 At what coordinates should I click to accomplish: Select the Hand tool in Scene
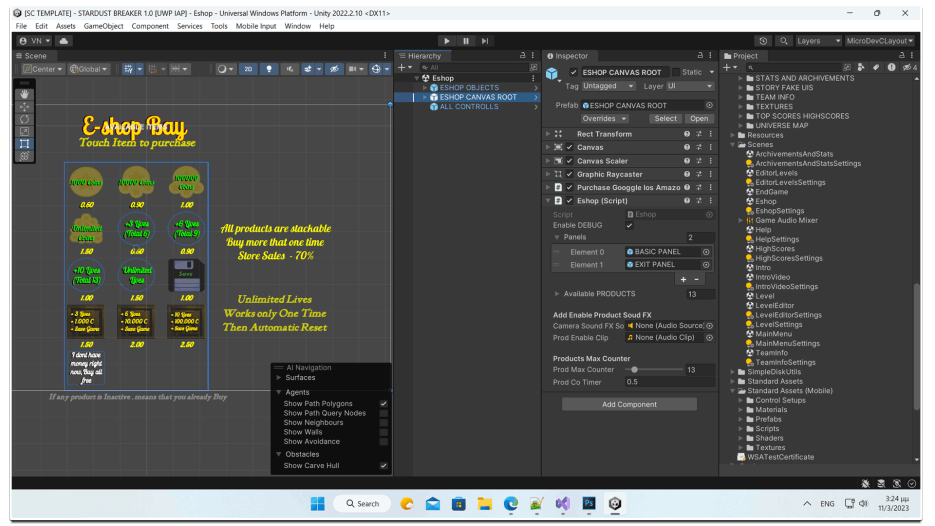click(24, 94)
